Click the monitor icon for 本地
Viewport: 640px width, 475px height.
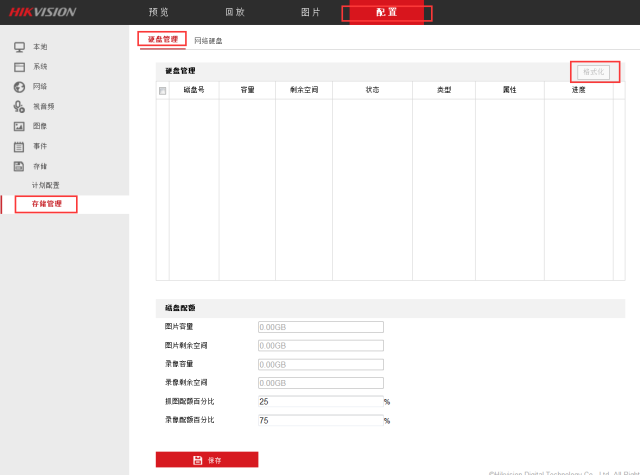(x=19, y=47)
